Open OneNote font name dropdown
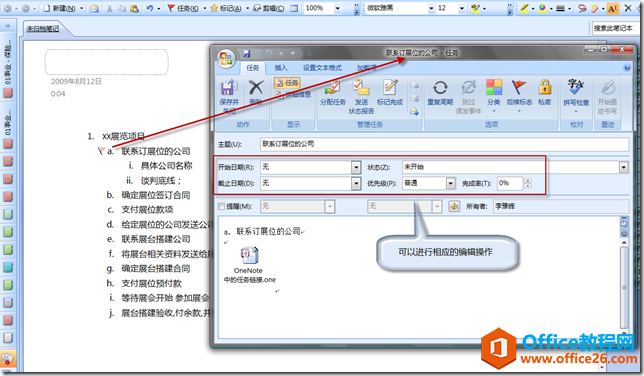Image resolution: width=644 pixels, height=376 pixels. (431, 8)
